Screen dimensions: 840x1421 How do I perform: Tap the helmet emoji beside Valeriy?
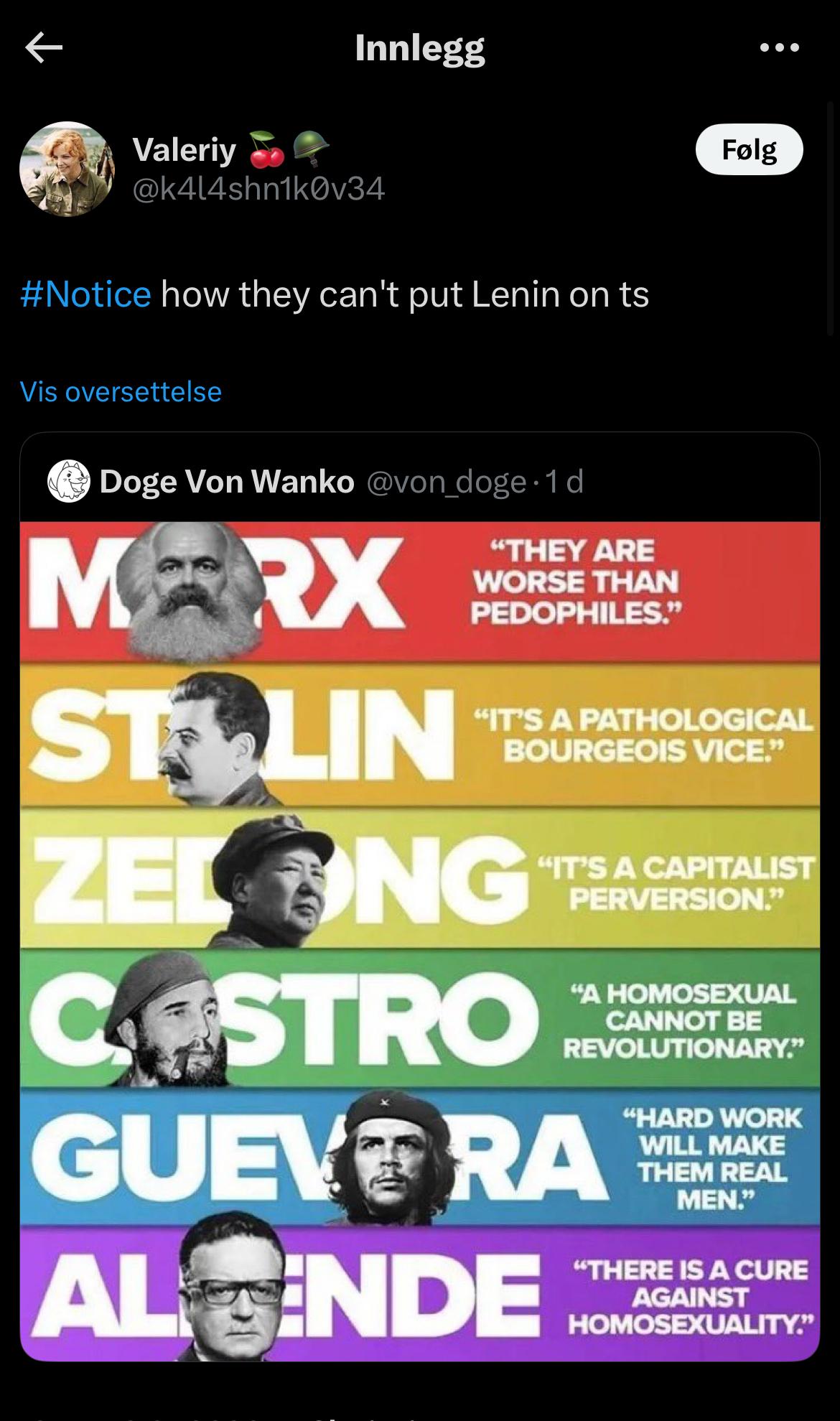pos(311,148)
